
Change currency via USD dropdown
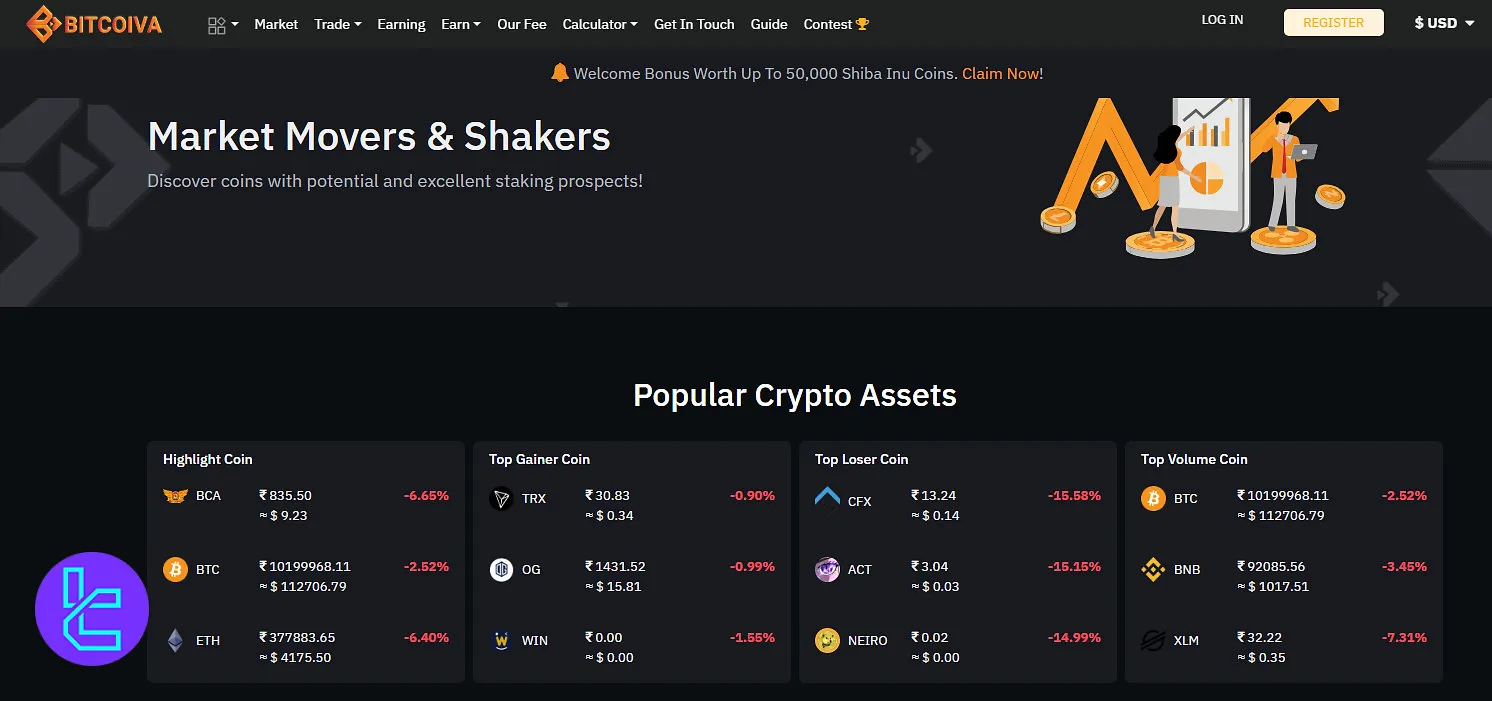[x=1444, y=23]
